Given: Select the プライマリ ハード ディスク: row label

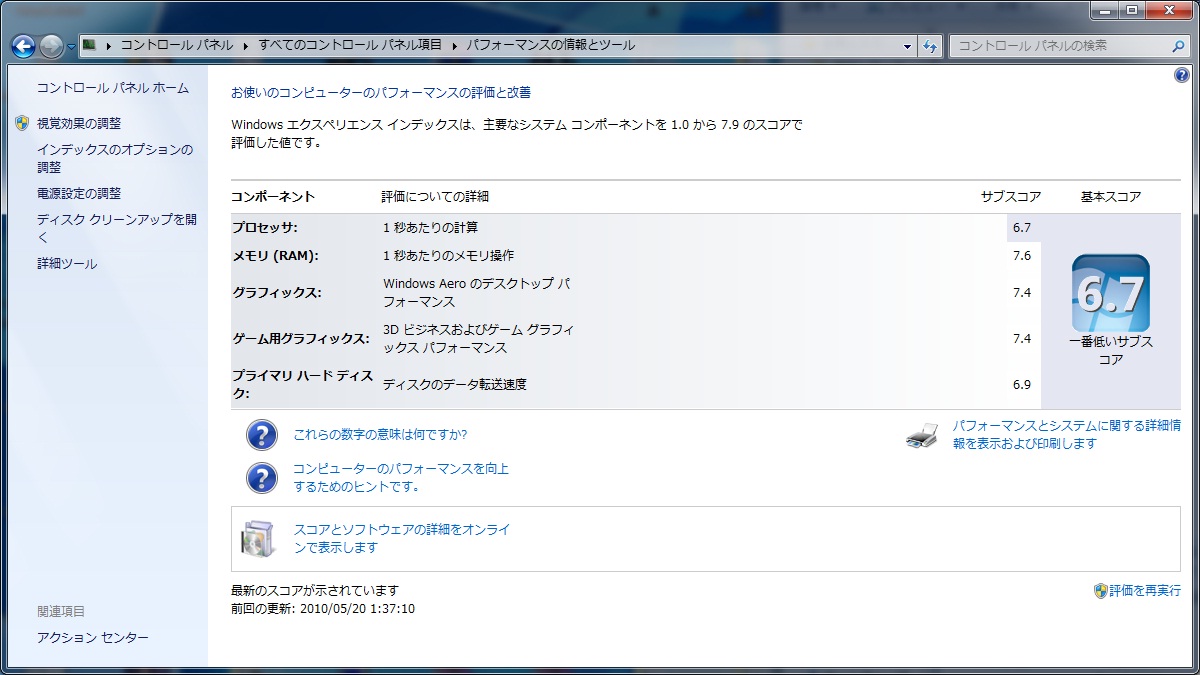Looking at the screenshot, I should coord(303,385).
